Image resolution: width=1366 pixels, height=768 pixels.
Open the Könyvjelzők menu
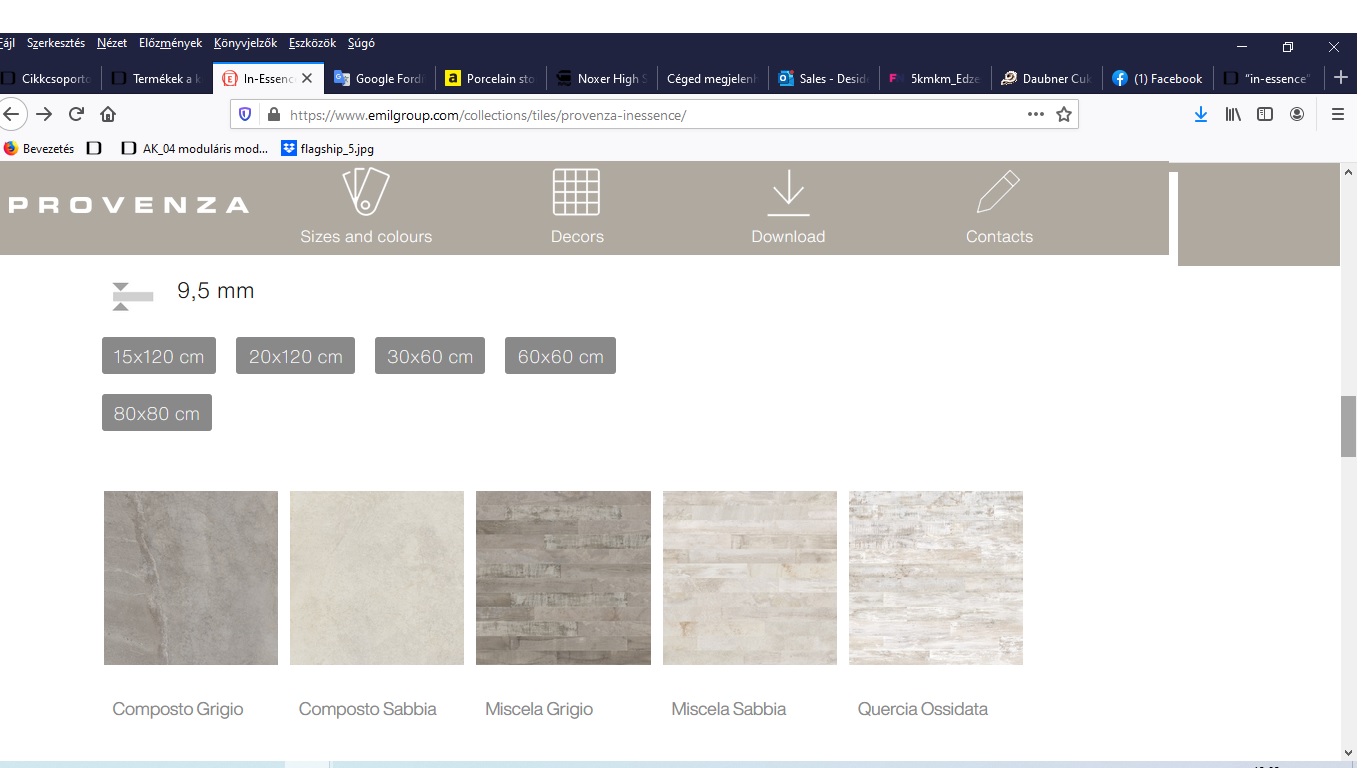245,44
